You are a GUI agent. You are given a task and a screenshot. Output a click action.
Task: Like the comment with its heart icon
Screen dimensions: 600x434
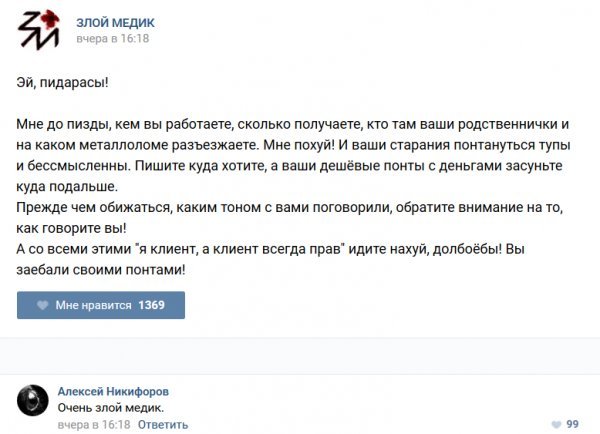tap(556, 424)
